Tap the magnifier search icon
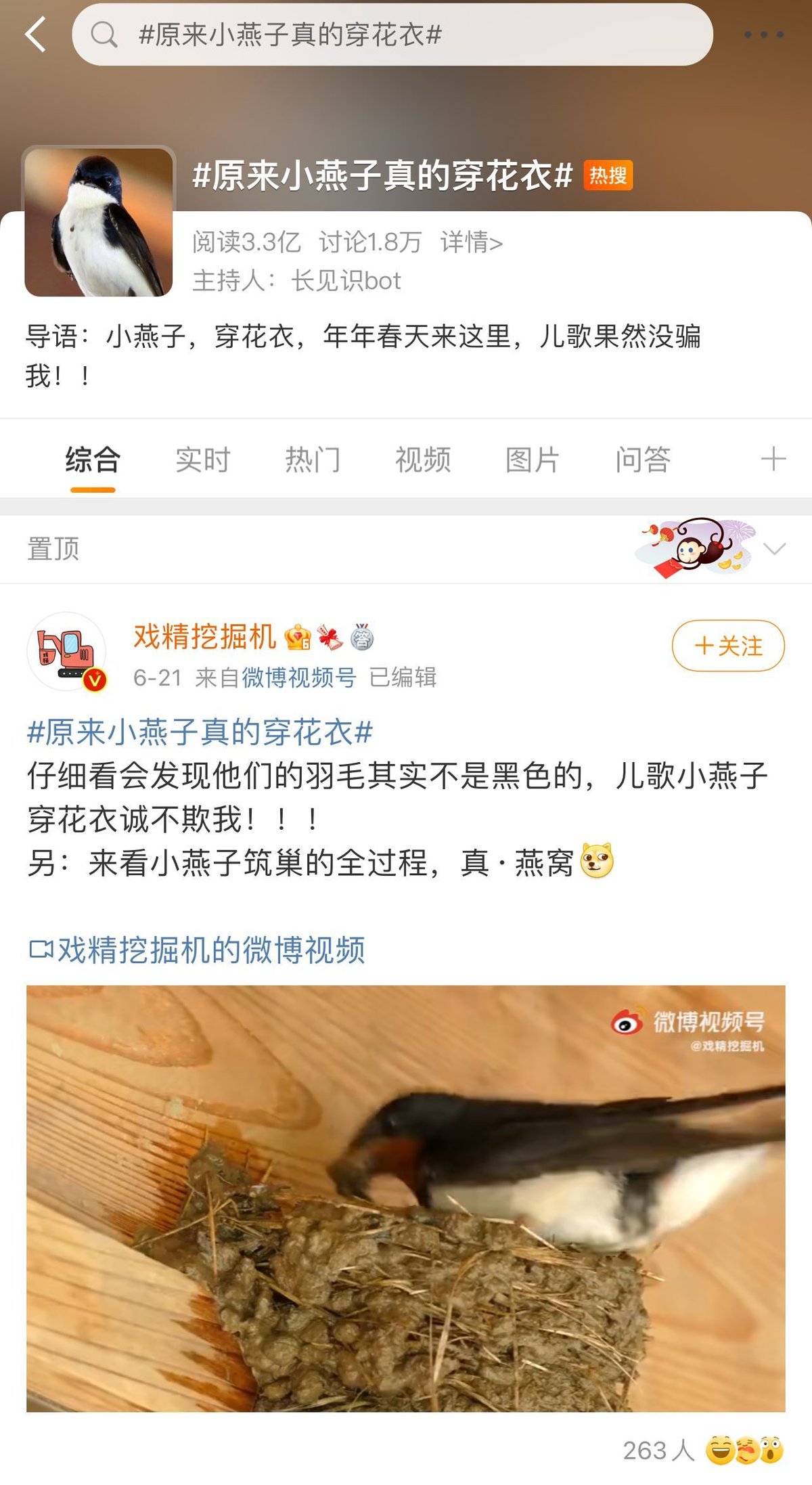The image size is (812, 1485). tap(104, 35)
